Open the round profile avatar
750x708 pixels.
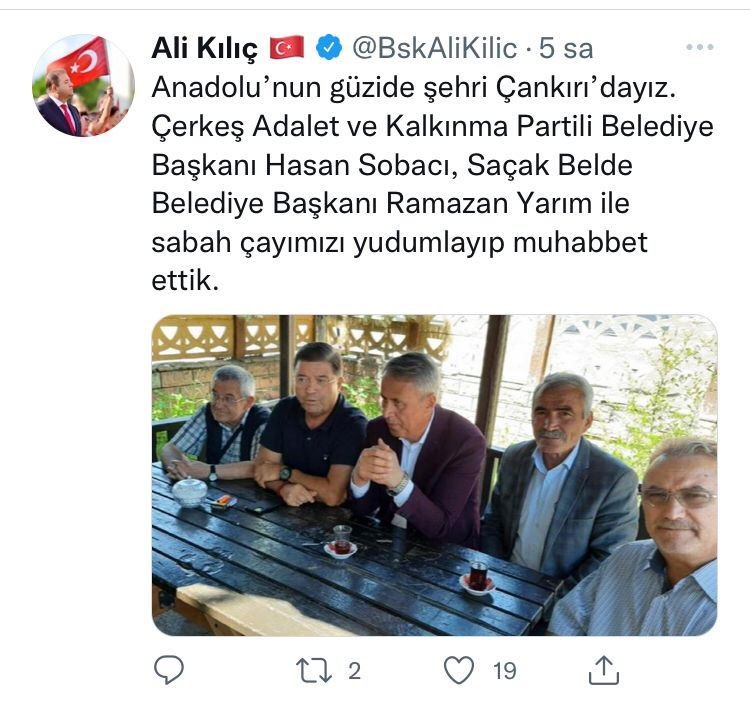(83, 85)
